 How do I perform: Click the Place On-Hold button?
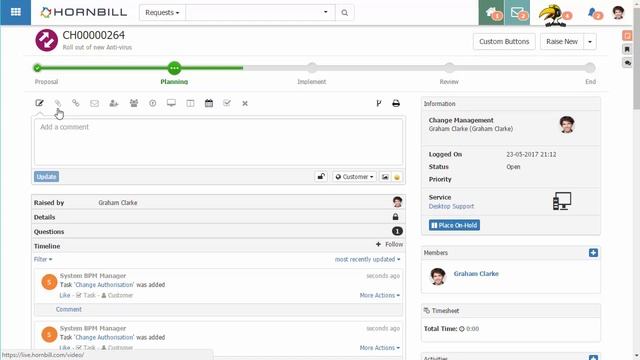454,225
